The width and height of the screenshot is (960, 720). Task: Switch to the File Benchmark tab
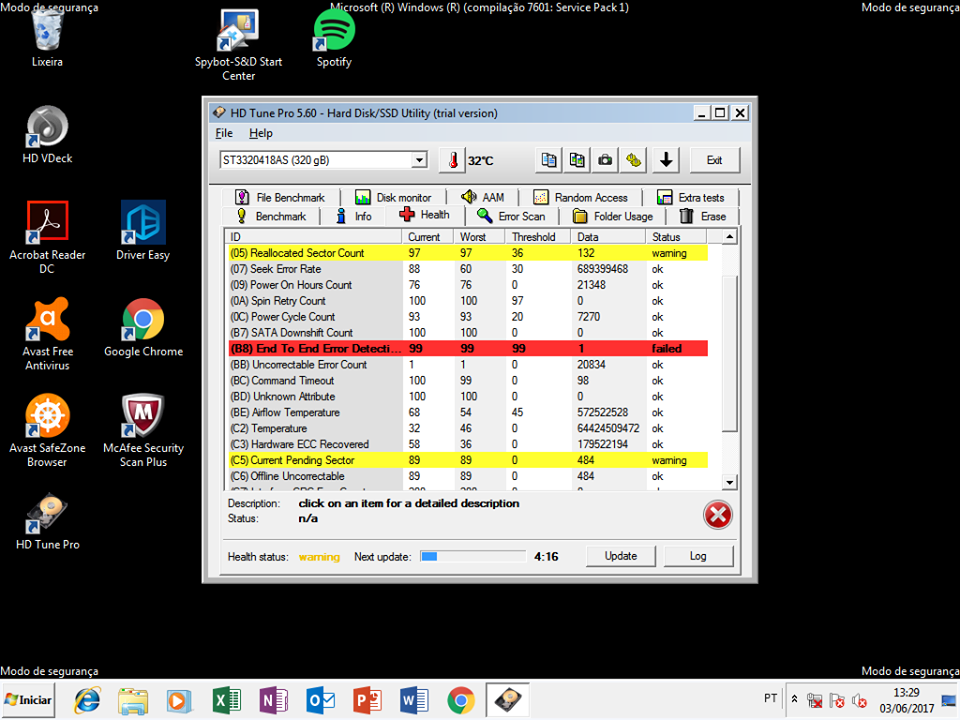point(280,197)
